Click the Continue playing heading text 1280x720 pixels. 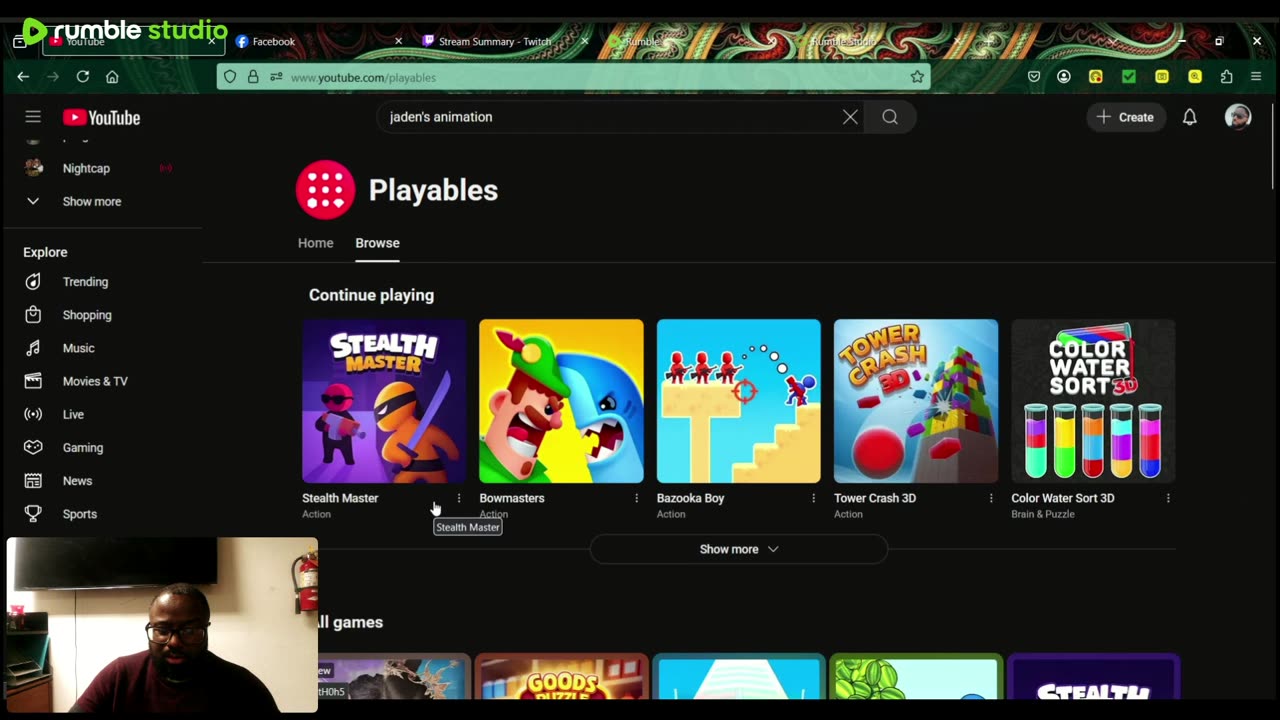(x=371, y=295)
